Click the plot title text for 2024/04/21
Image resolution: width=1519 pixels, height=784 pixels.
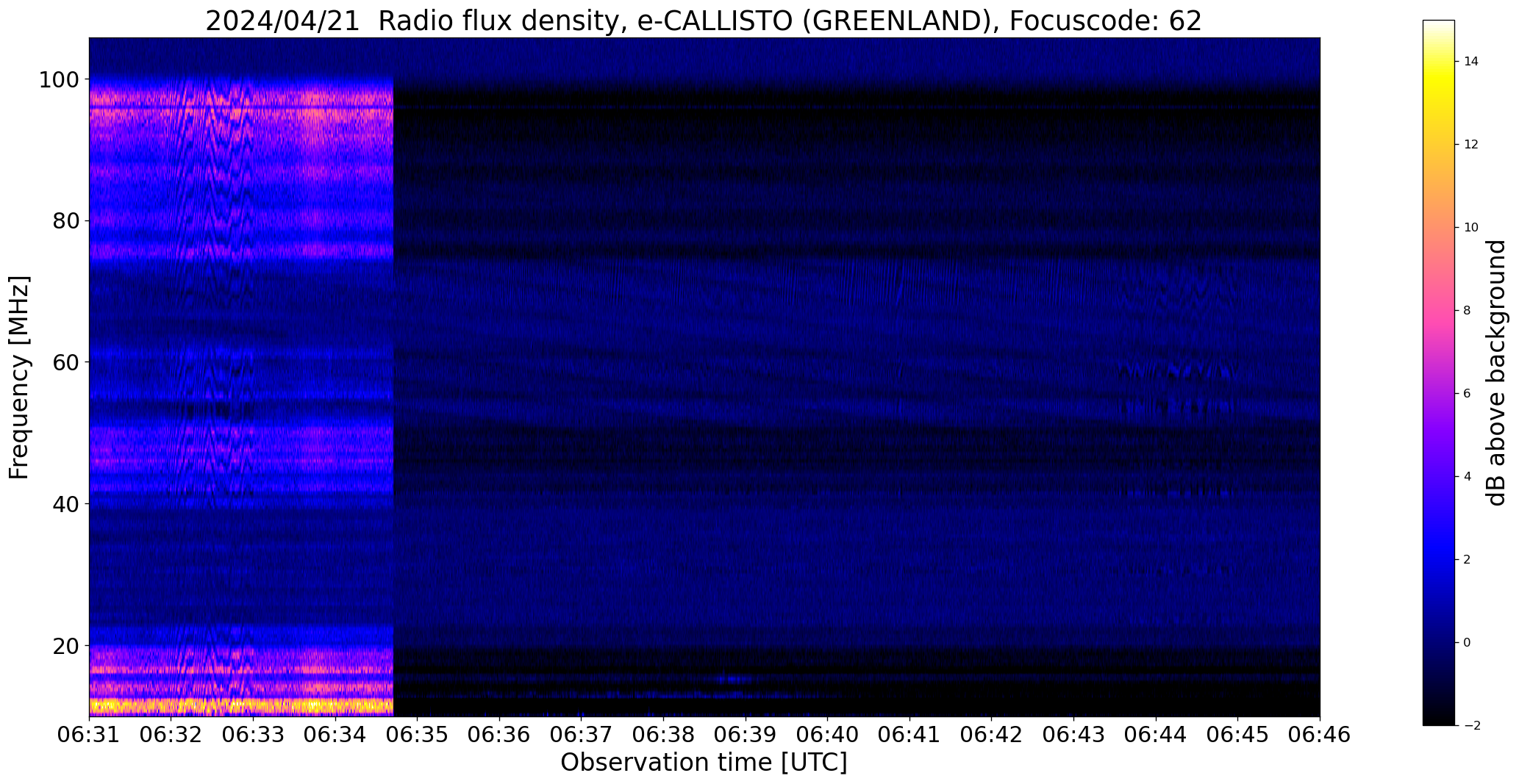click(704, 21)
